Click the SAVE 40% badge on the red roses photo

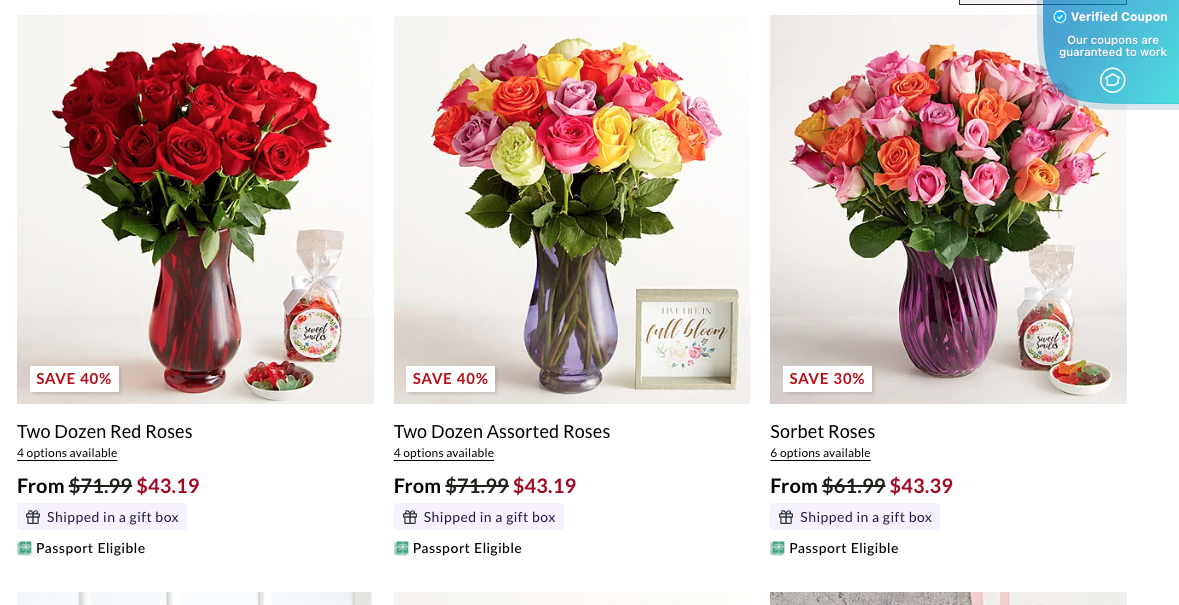coord(74,379)
